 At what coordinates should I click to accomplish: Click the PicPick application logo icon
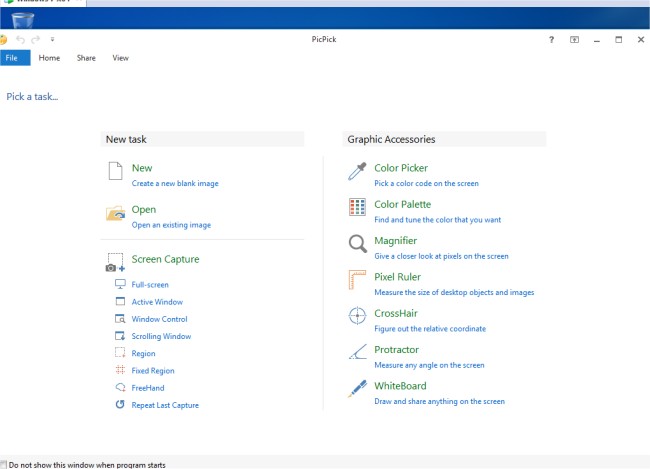(3, 40)
